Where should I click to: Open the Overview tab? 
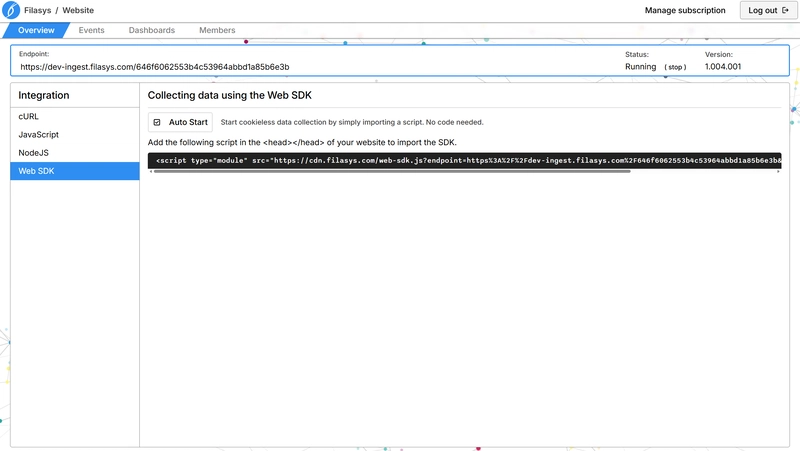pos(36,31)
